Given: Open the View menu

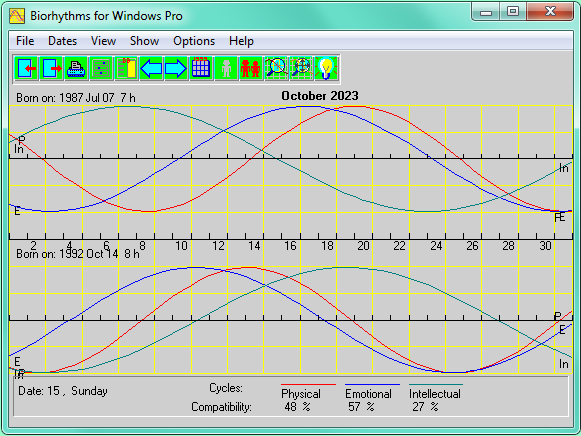Looking at the screenshot, I should coord(103,41).
